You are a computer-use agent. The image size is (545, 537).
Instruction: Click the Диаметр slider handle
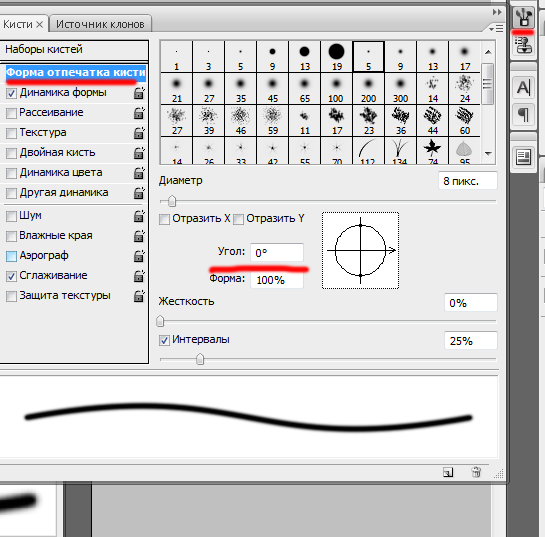coord(172,201)
